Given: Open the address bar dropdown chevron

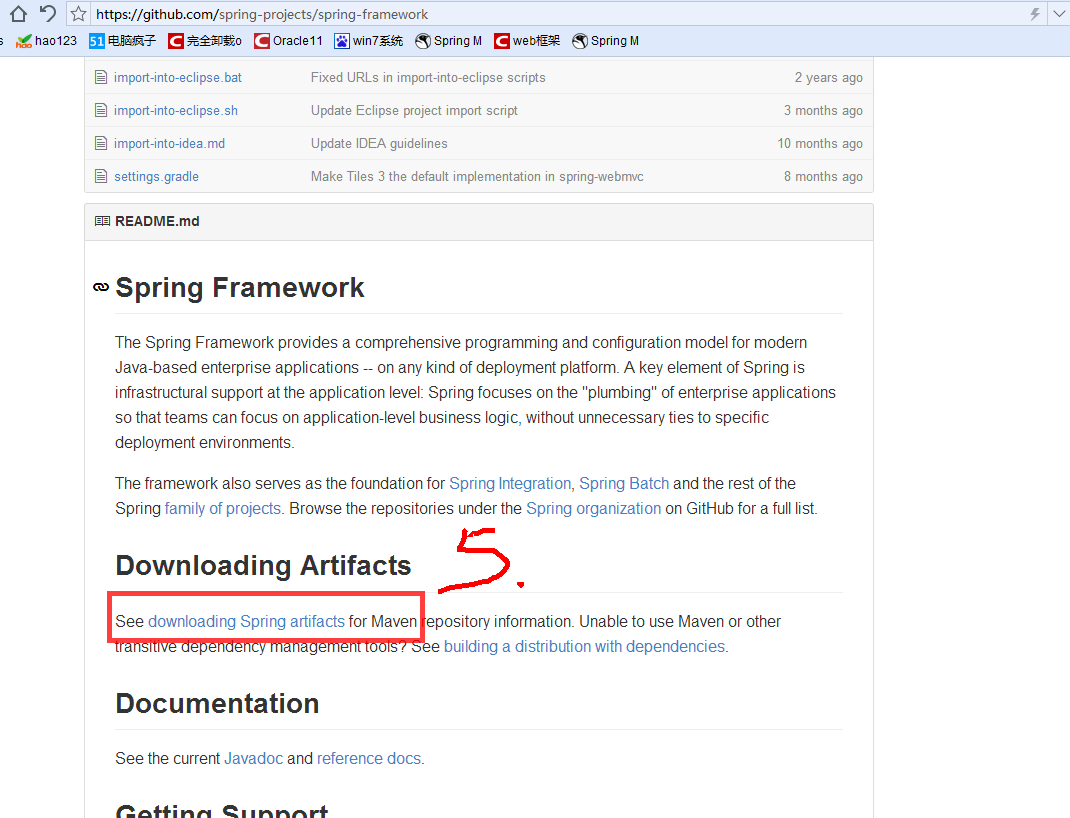Looking at the screenshot, I should (1060, 14).
